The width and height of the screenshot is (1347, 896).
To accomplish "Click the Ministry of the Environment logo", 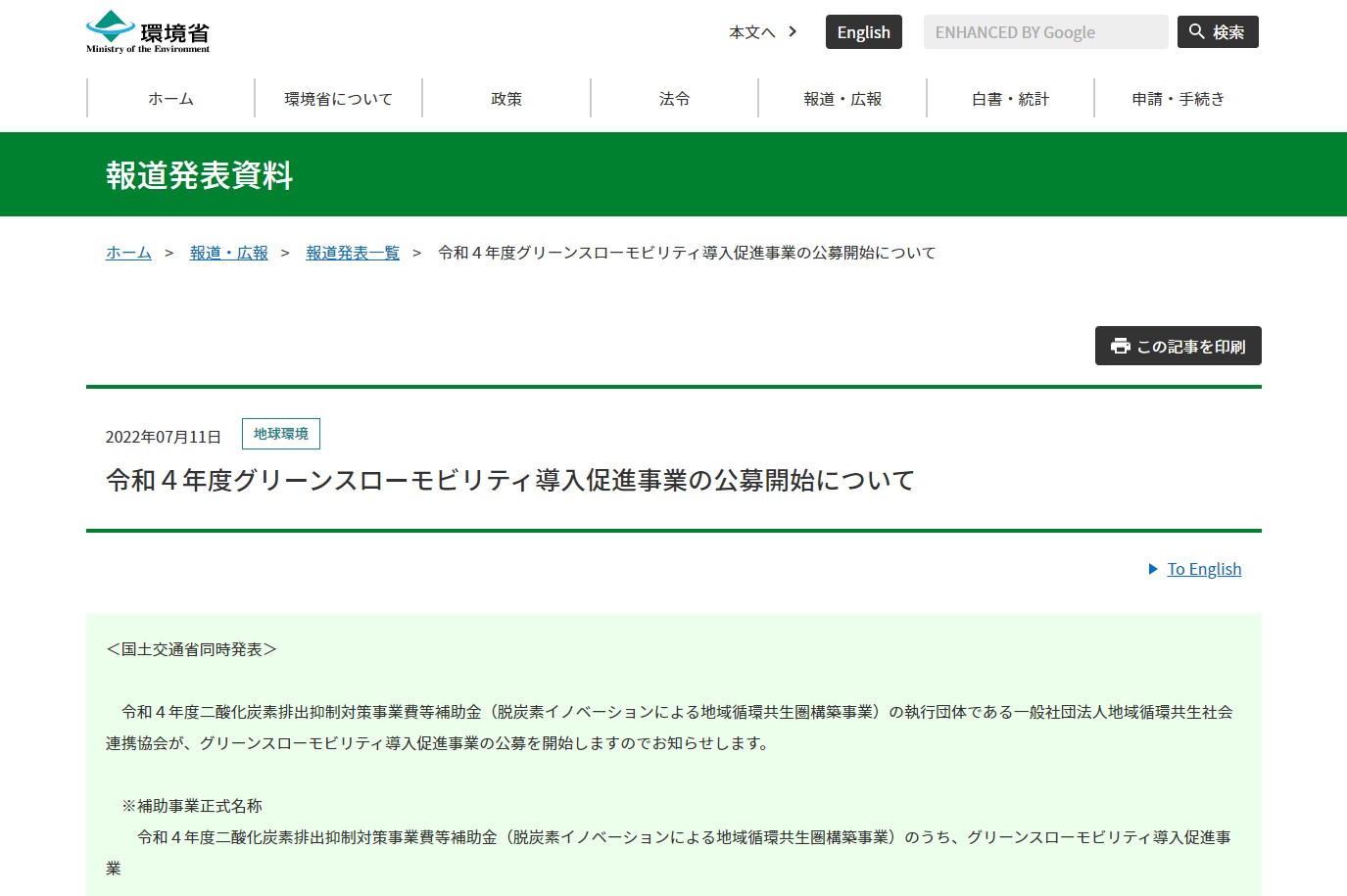I will coord(145,29).
